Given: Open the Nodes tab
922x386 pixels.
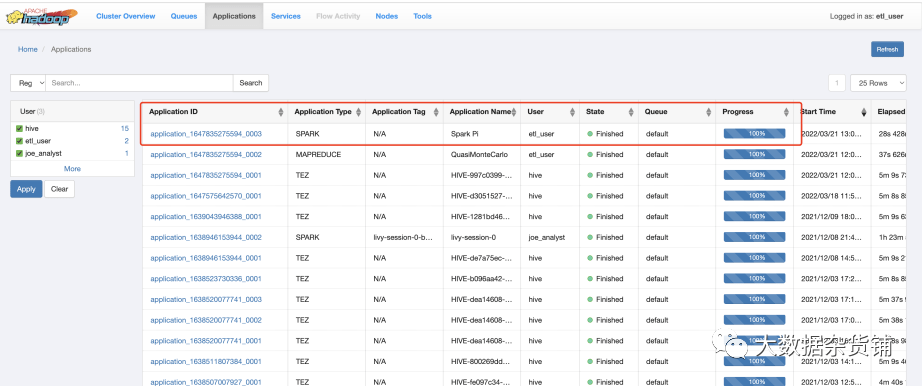Looking at the screenshot, I should pyautogui.click(x=386, y=16).
